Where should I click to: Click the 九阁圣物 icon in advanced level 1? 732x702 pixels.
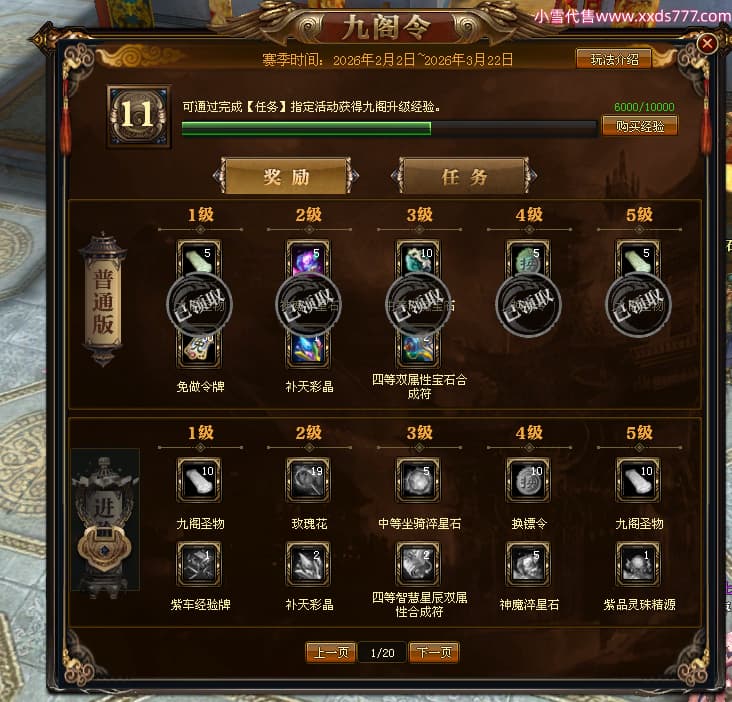[x=199, y=479]
